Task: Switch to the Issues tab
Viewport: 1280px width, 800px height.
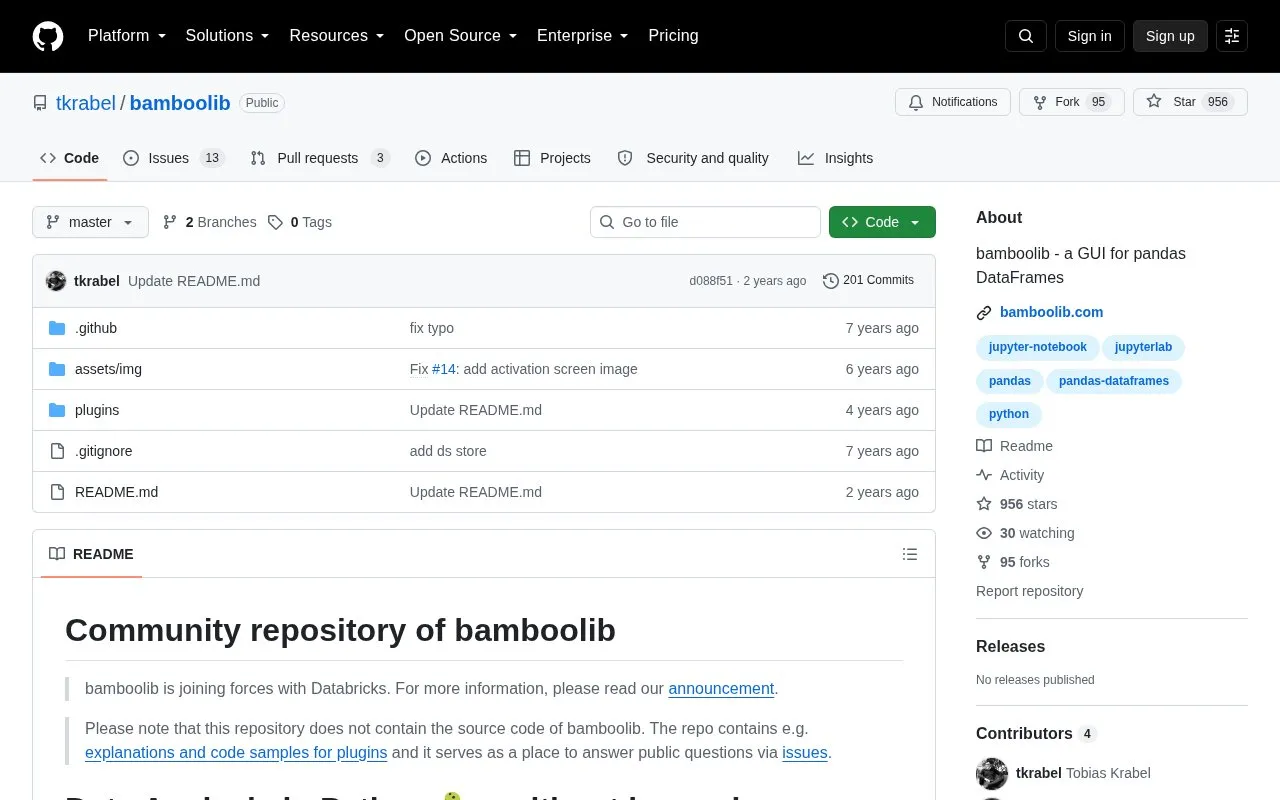Action: (x=174, y=158)
